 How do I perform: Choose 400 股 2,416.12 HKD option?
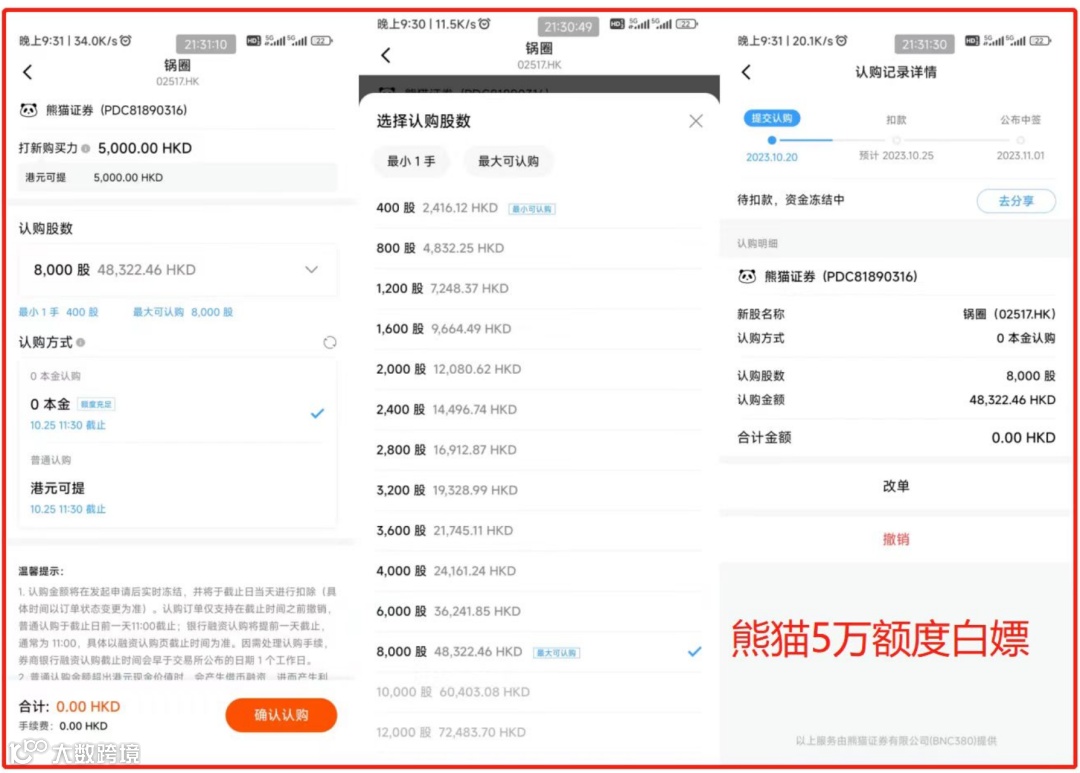pyautogui.click(x=539, y=208)
